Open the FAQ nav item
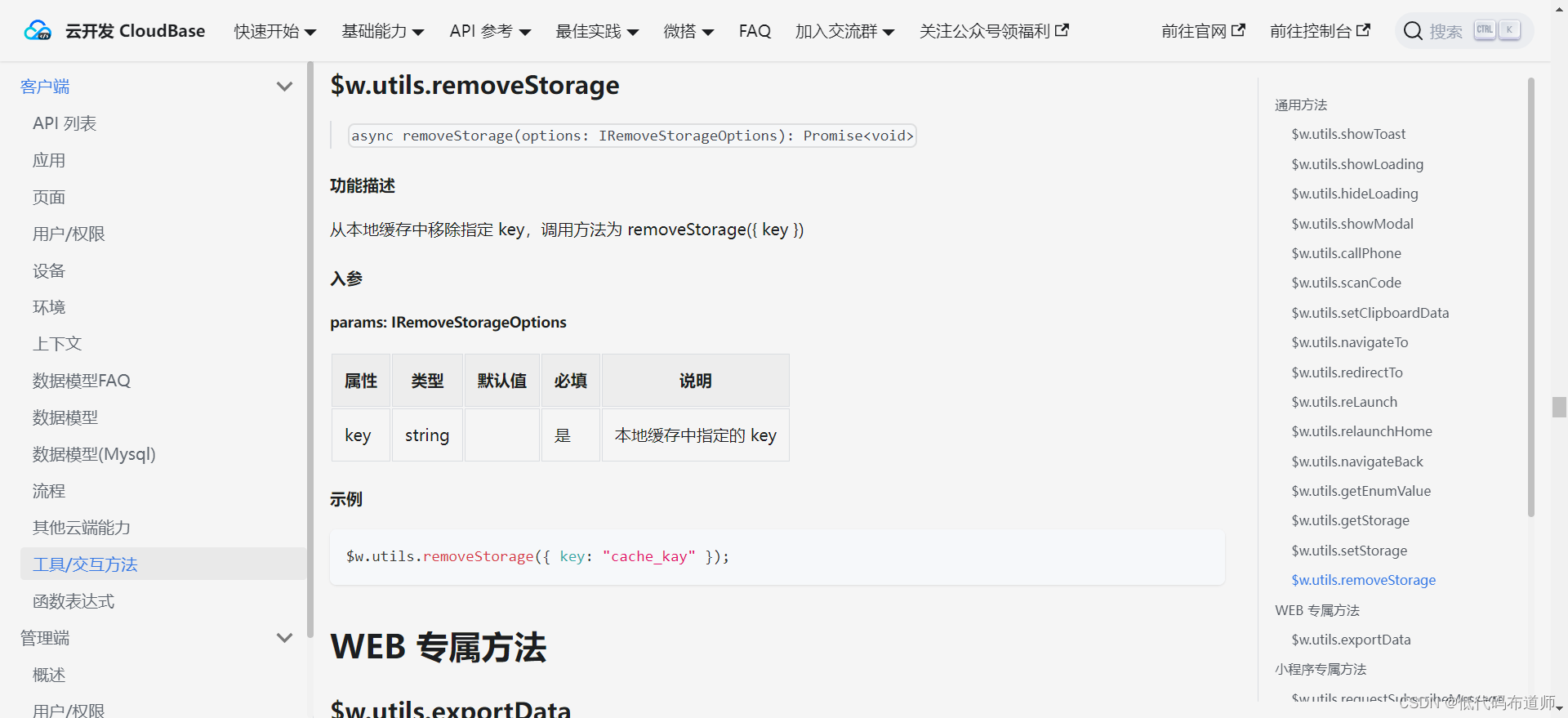 click(755, 31)
